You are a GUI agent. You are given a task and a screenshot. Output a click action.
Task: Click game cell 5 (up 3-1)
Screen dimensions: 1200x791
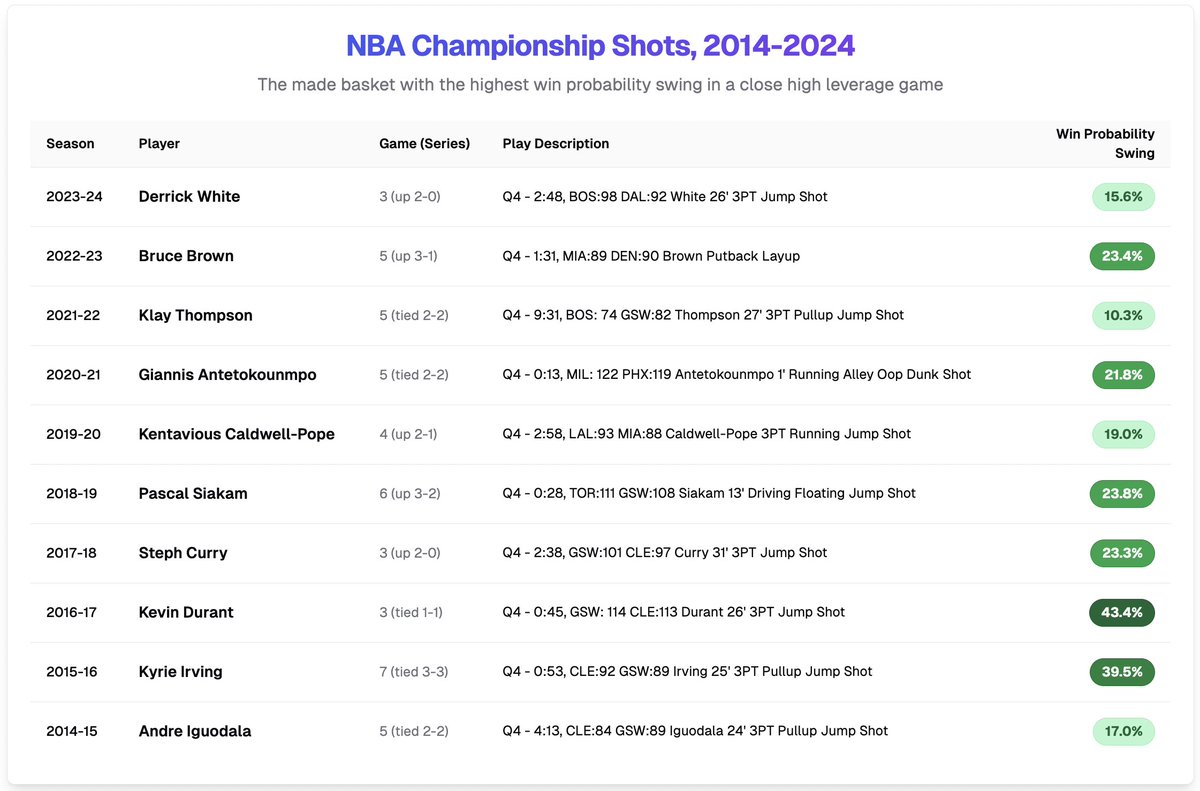(408, 256)
